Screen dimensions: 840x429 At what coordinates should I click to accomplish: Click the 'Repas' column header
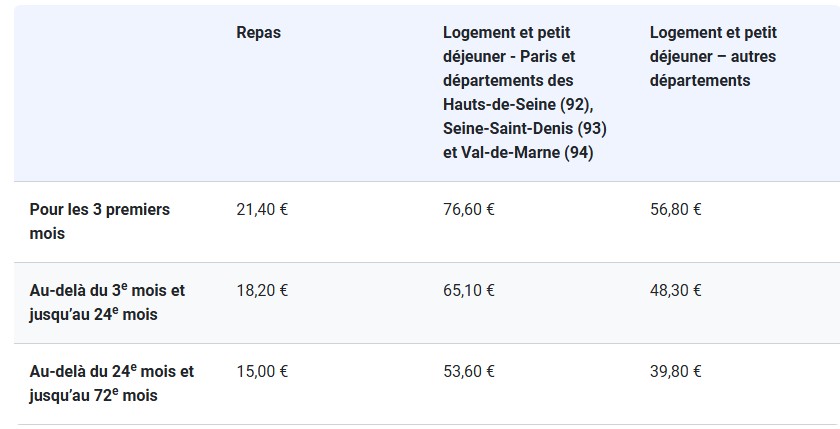258,33
